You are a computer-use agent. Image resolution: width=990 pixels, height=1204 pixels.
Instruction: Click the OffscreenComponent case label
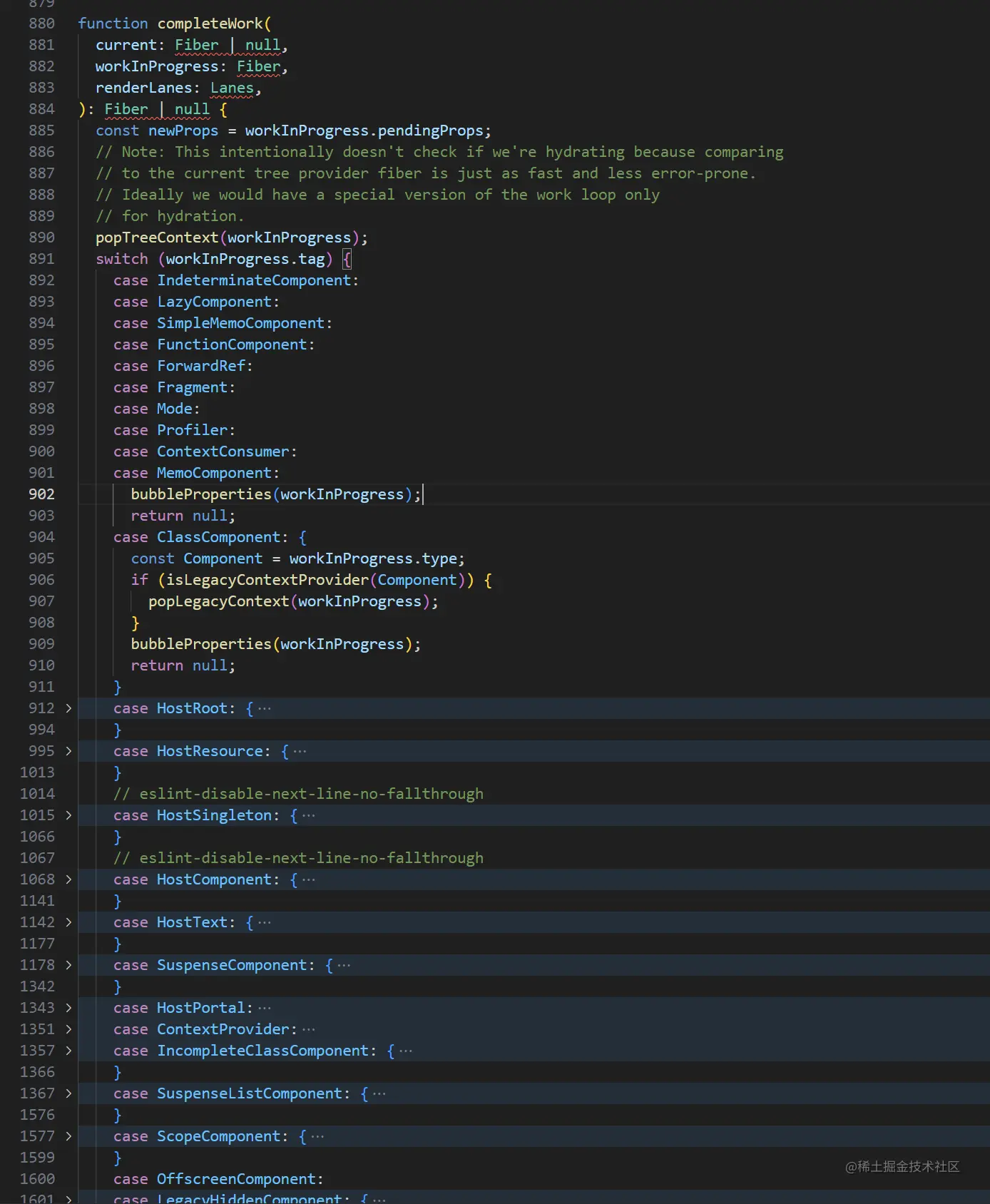[237, 1179]
